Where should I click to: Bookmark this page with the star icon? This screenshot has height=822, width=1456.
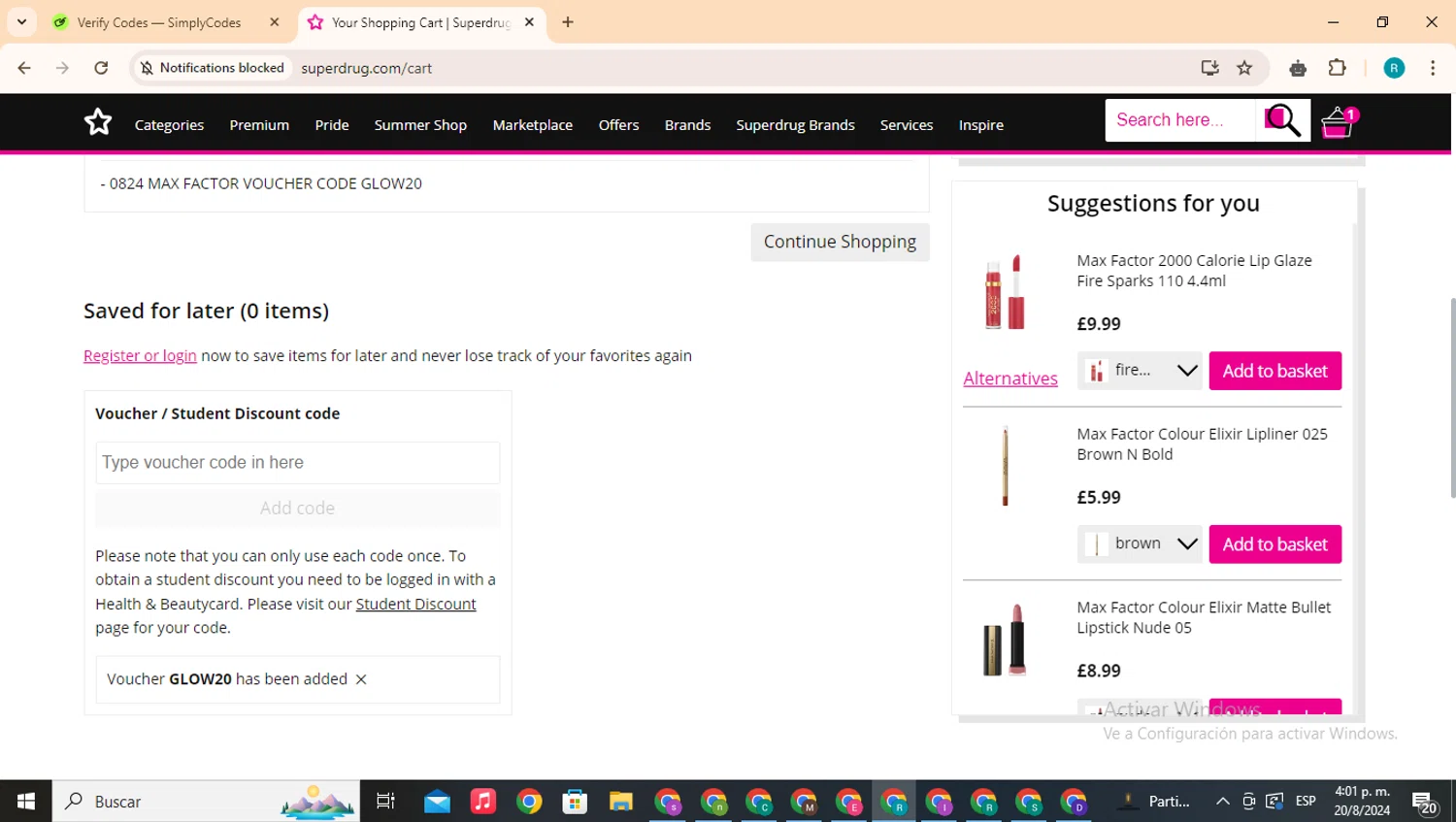point(1244,68)
